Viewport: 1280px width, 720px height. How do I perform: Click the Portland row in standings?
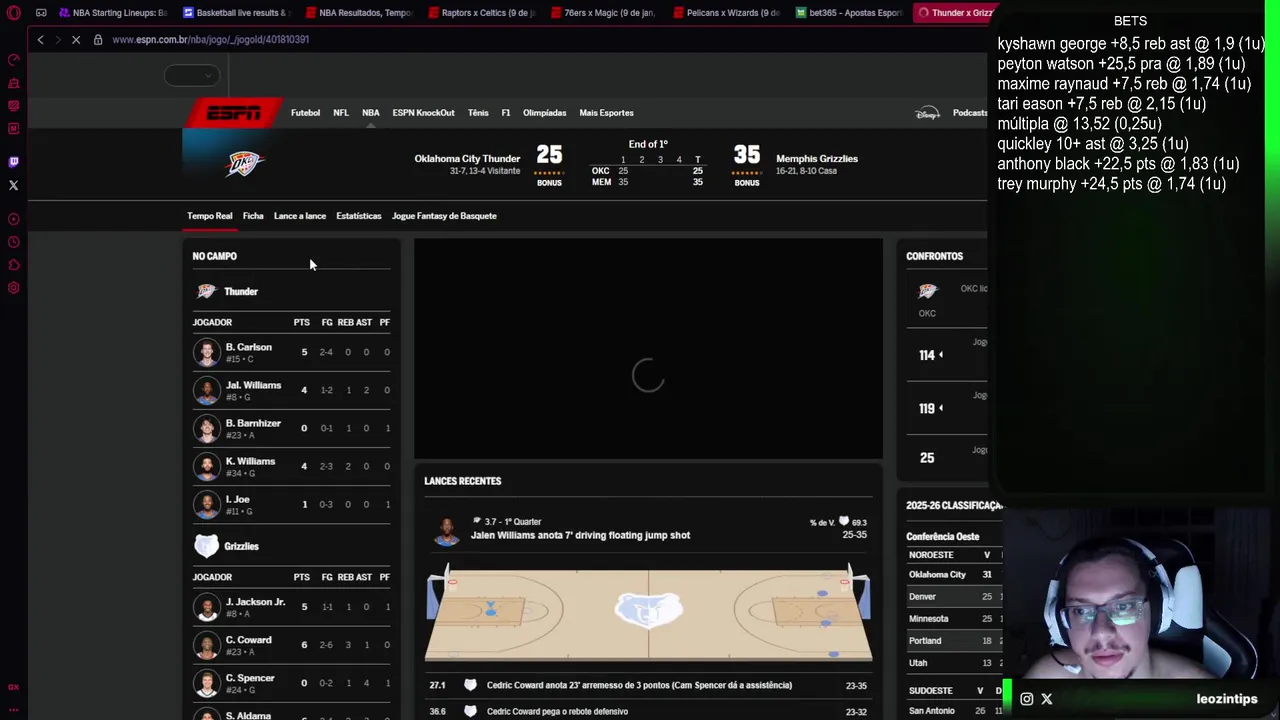pyautogui.click(x=953, y=641)
